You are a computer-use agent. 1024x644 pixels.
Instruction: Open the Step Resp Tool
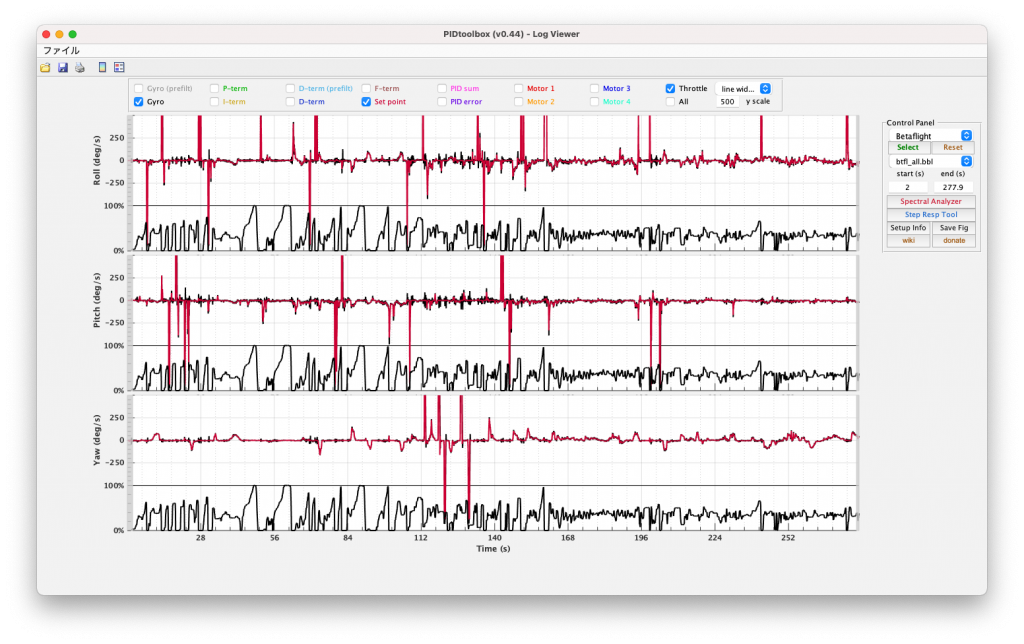coord(931,214)
